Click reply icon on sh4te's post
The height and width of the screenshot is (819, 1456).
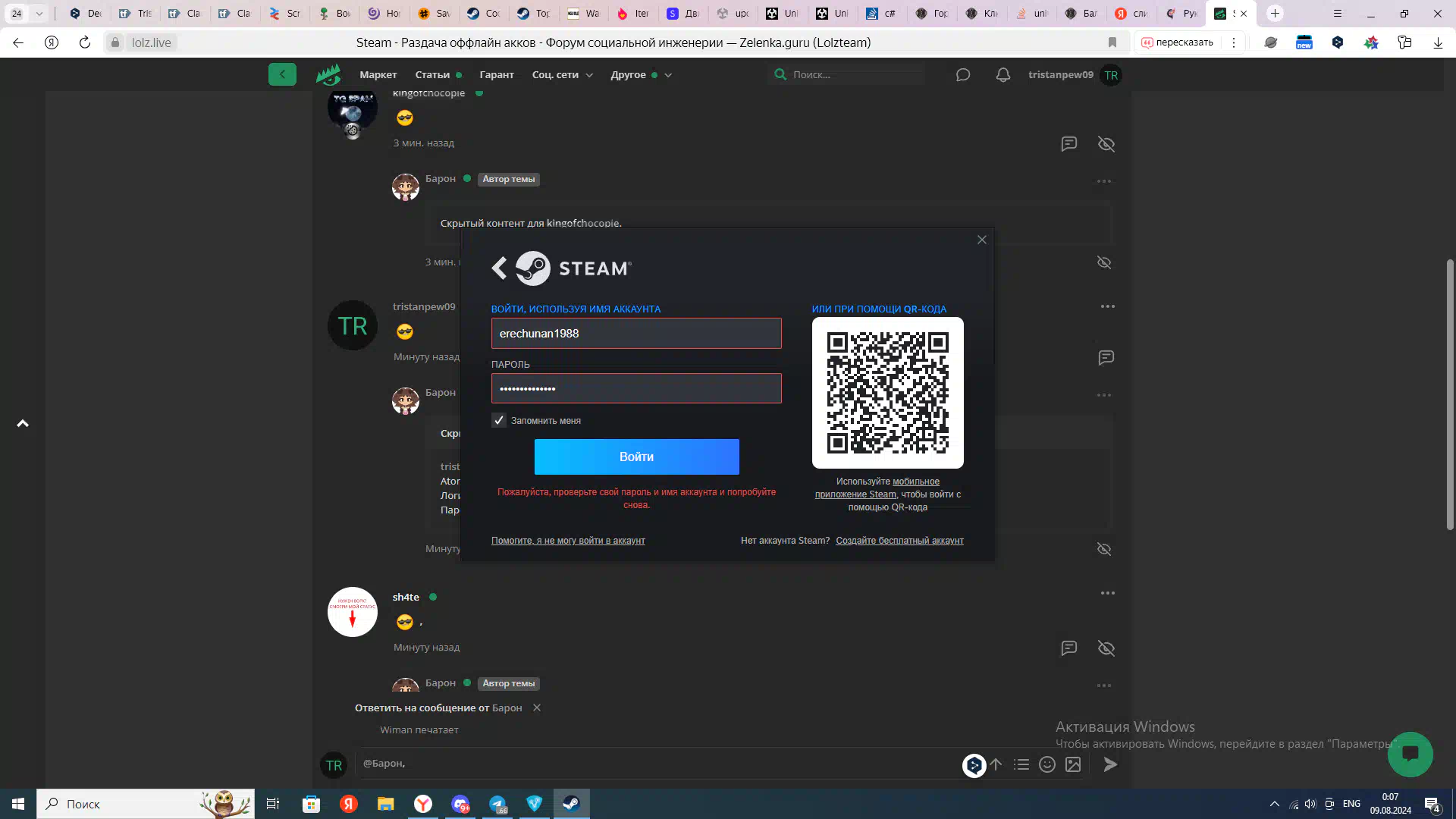1069,648
